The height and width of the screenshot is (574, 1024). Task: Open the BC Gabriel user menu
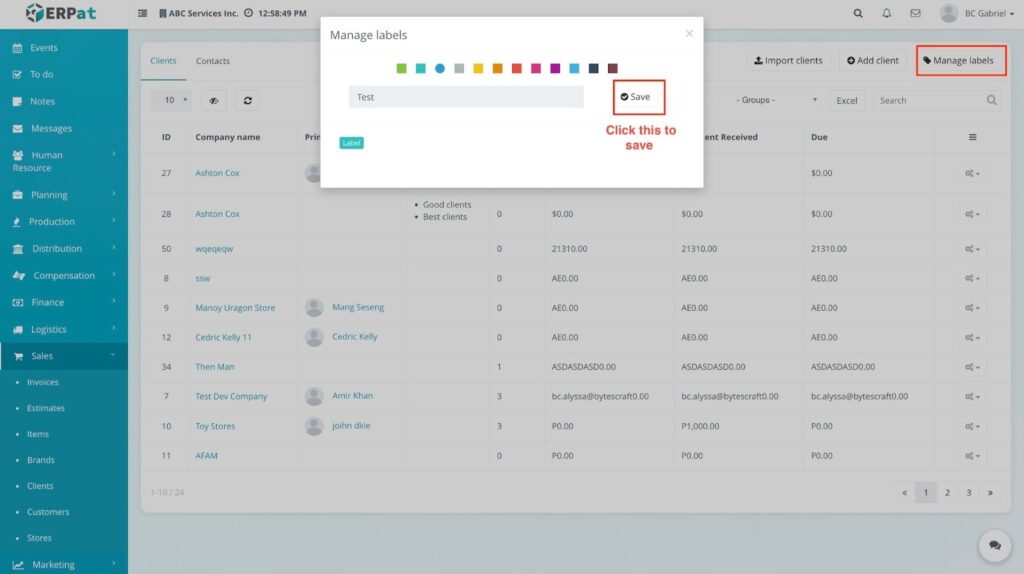975,14
